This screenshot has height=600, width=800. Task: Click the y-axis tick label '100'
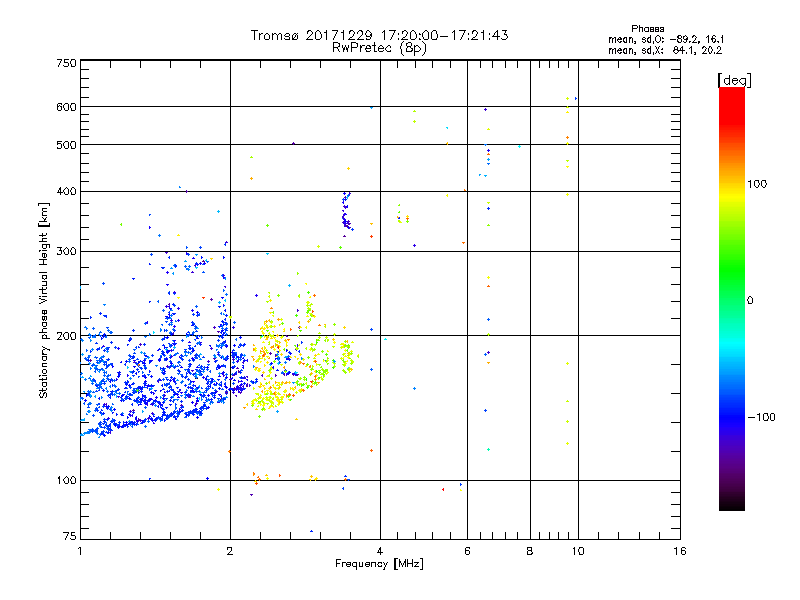[67, 480]
